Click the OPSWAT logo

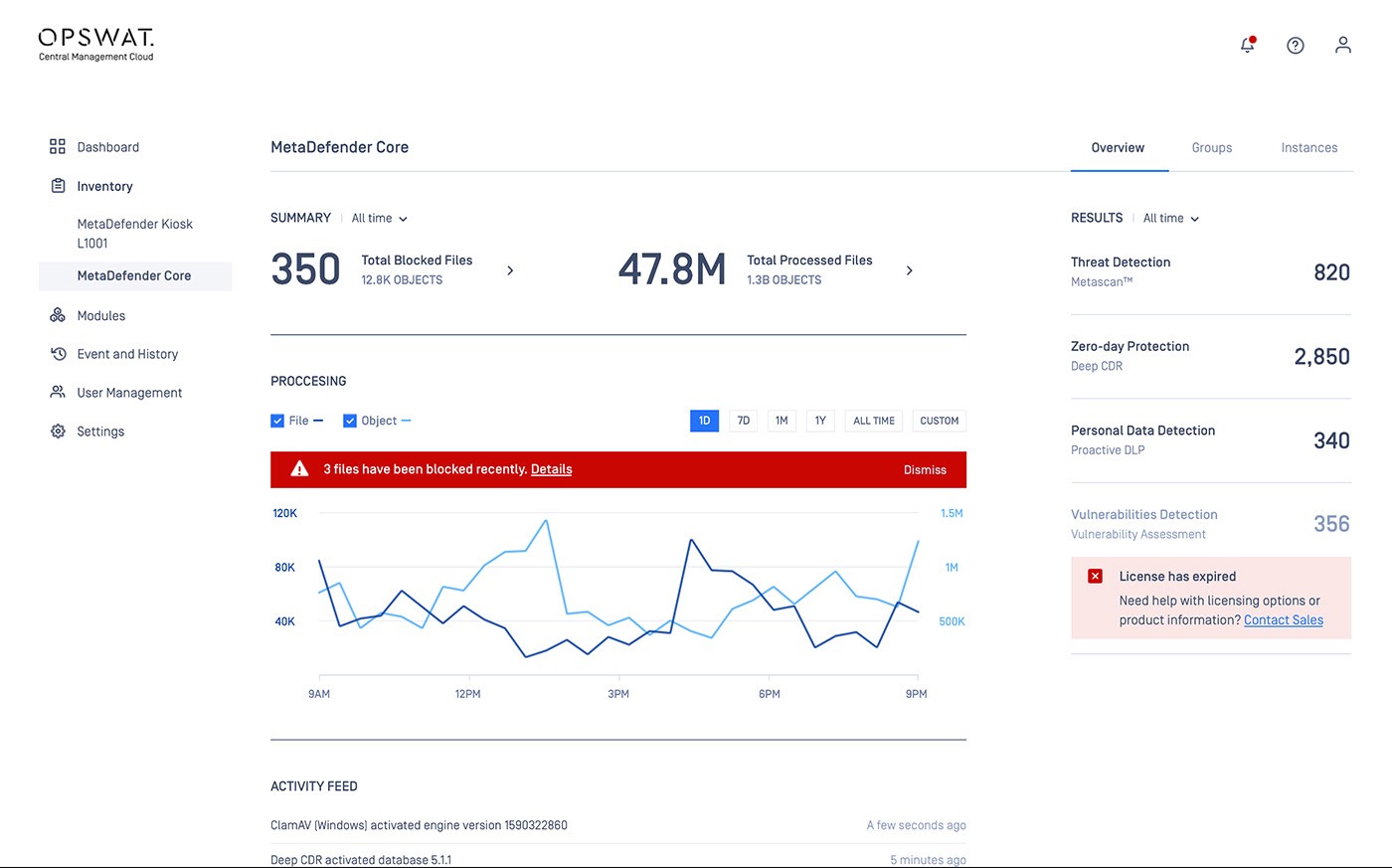[x=96, y=45]
